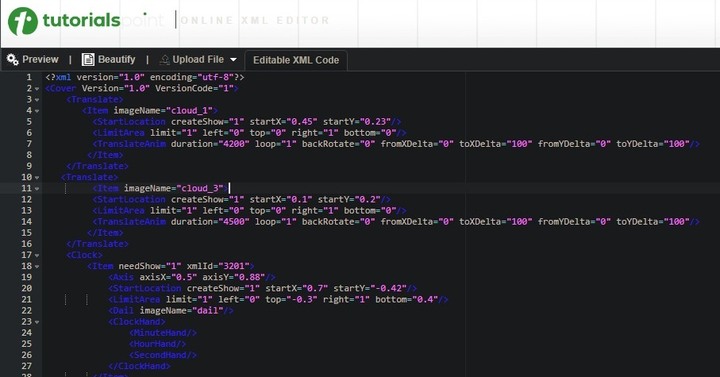This screenshot has height=377, width=720.
Task: Click the Beautify document icon
Action: [x=88, y=59]
